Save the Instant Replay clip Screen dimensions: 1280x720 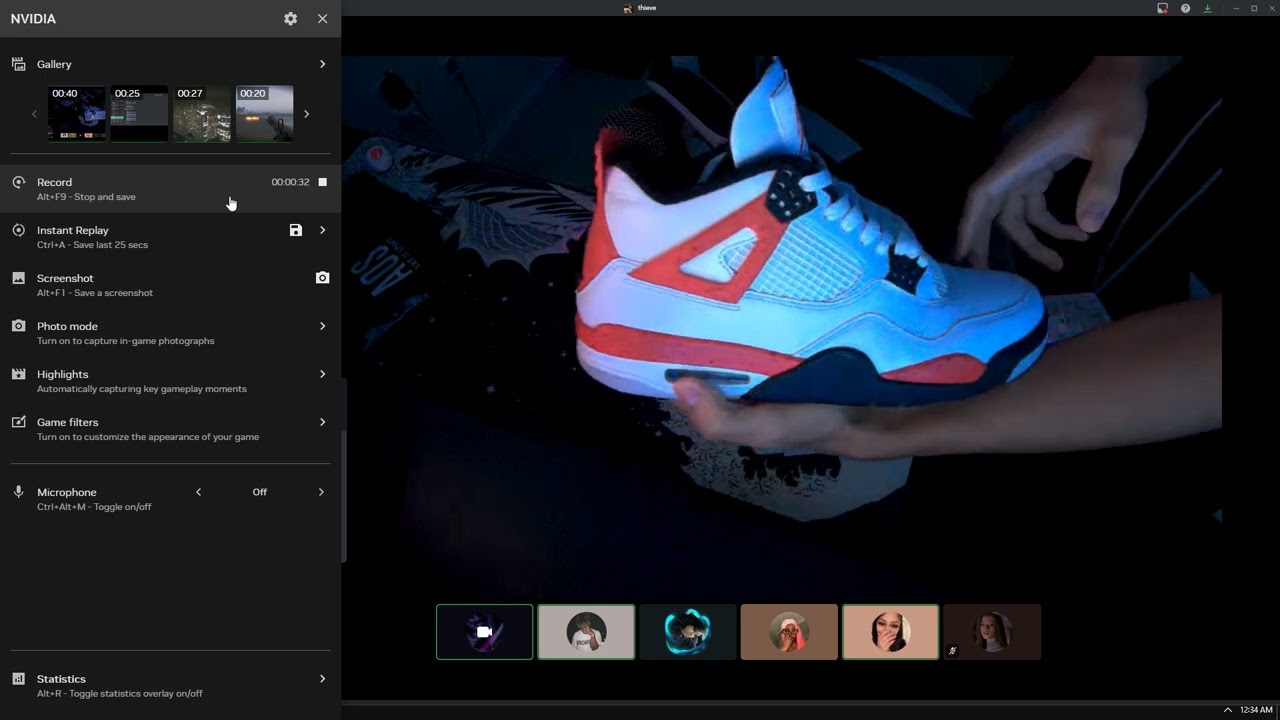tap(295, 230)
